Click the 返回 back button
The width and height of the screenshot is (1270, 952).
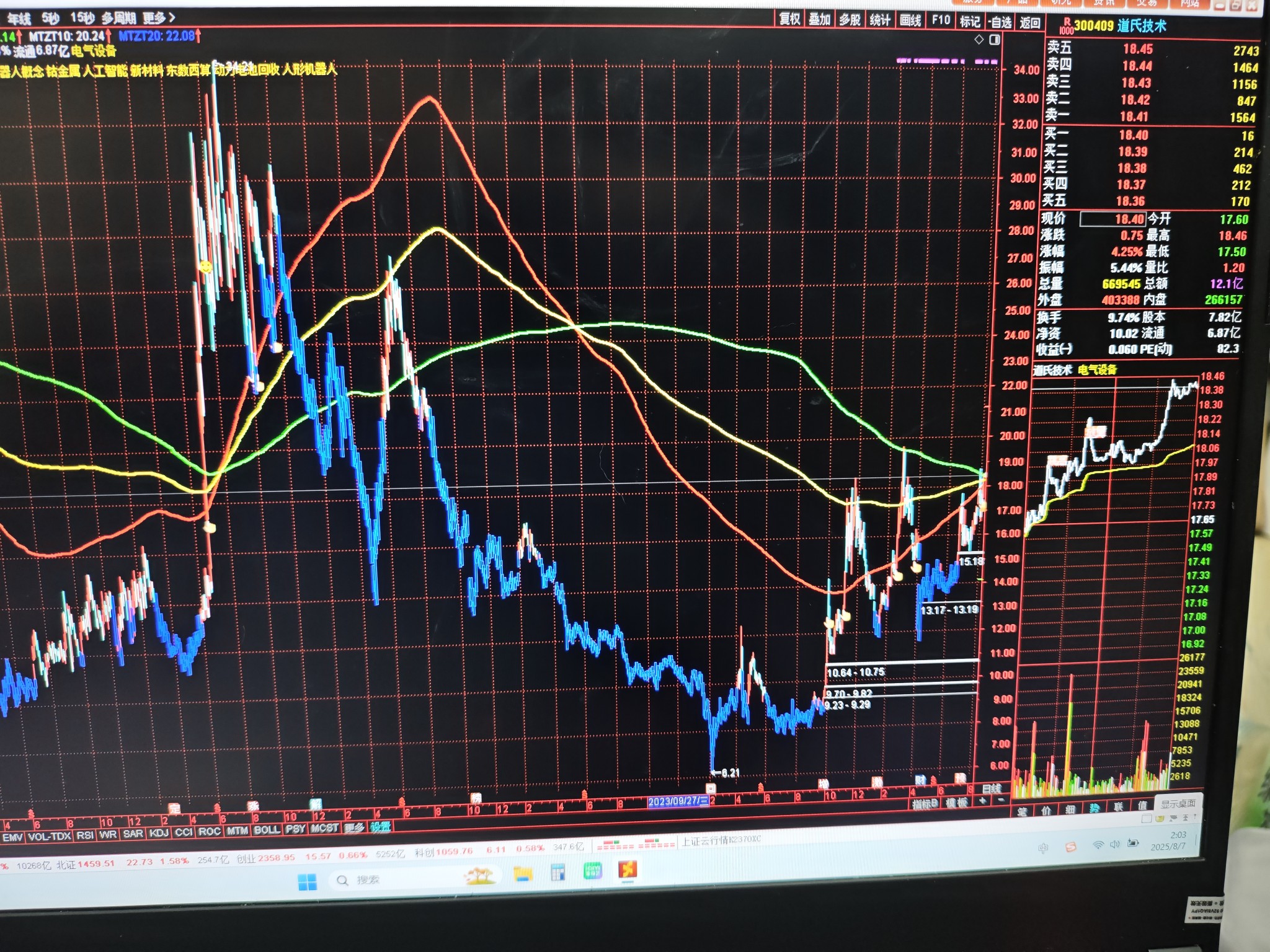point(1029,23)
